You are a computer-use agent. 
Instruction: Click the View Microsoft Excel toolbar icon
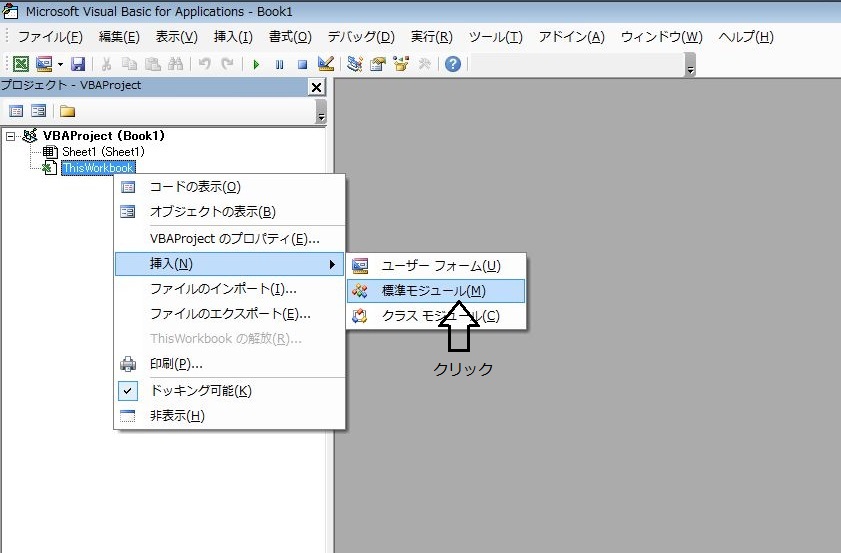20,64
